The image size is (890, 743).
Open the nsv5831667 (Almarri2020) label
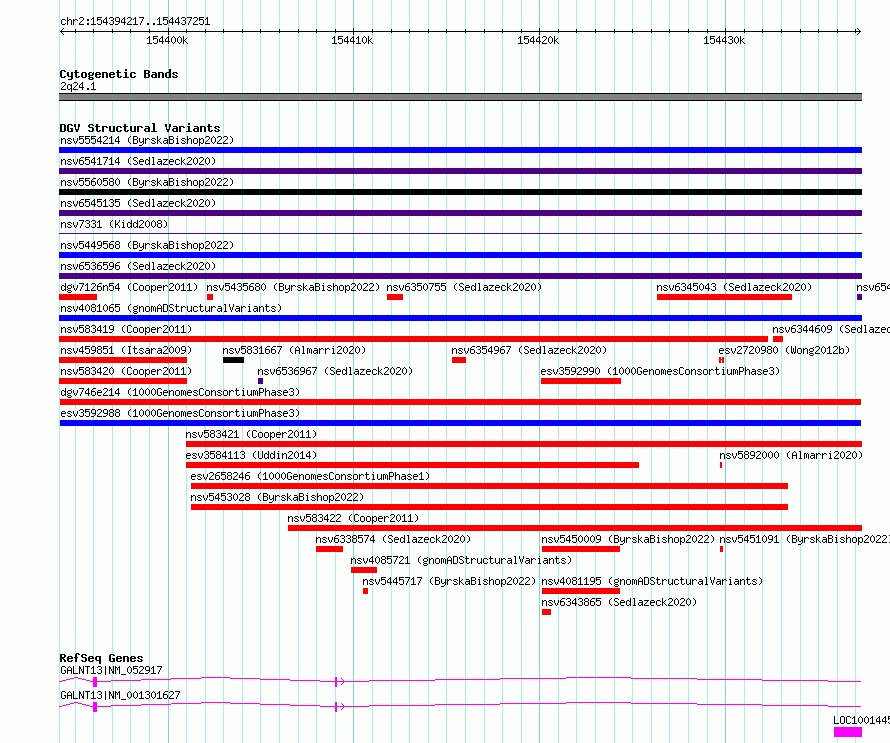294,350
